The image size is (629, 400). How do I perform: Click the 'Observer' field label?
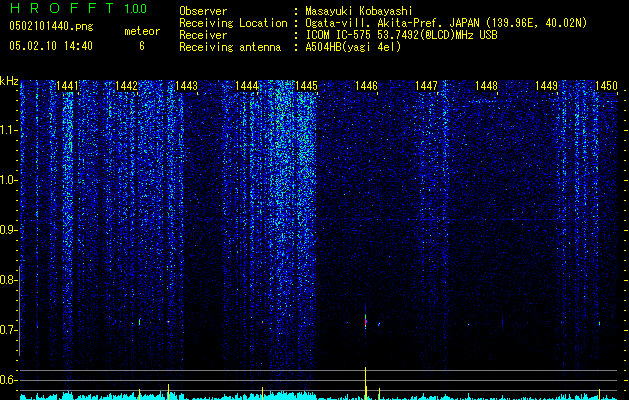pyautogui.click(x=203, y=11)
